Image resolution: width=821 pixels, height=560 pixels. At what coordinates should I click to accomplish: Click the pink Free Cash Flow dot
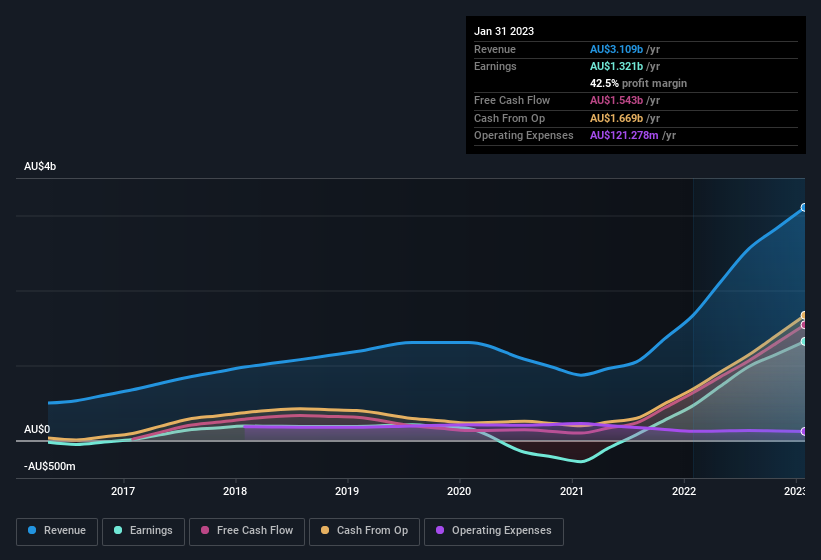(205, 531)
